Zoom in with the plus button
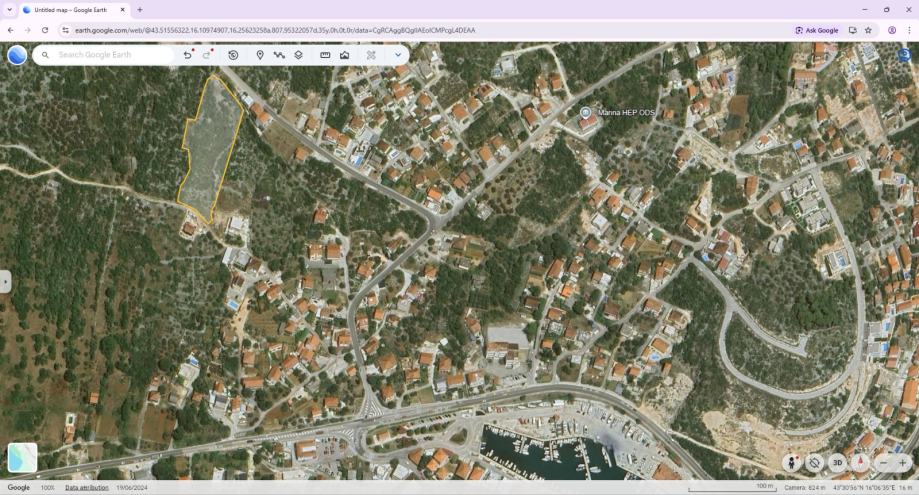Image resolution: width=919 pixels, height=495 pixels. [x=903, y=463]
